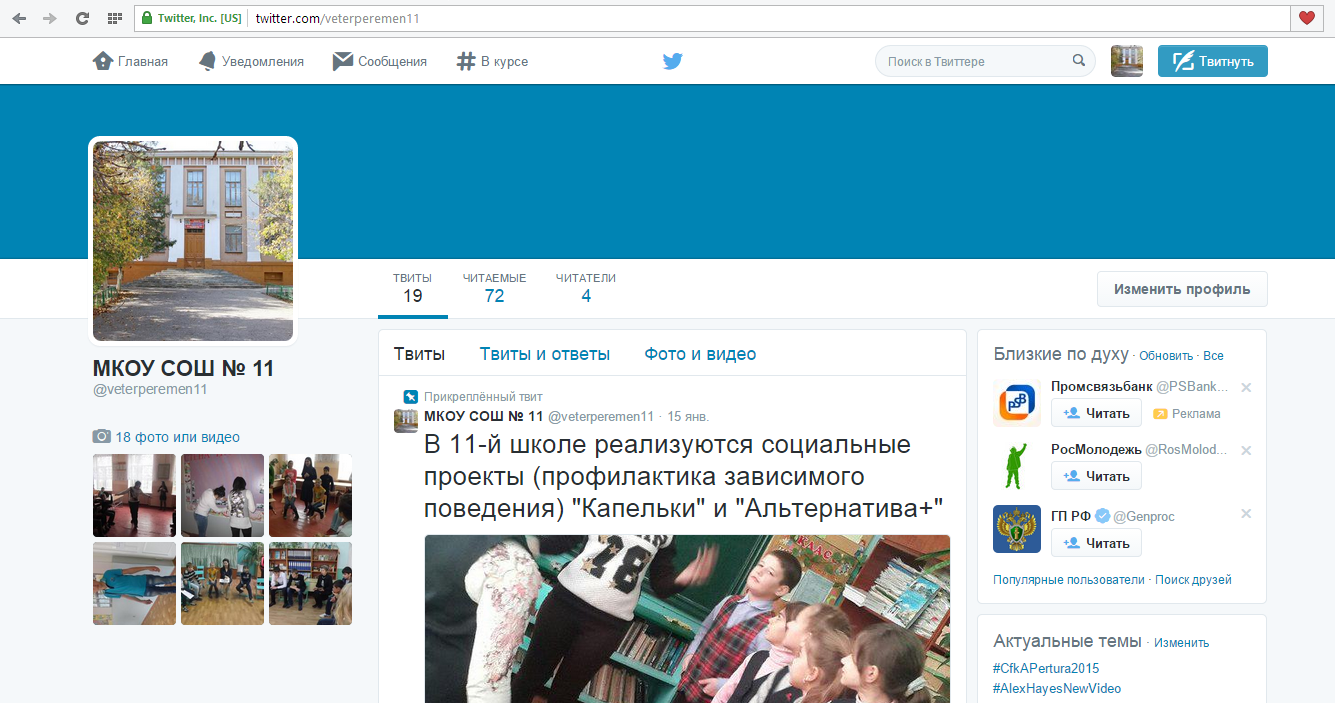Open first thumbnail in bottom row of the photo grid
This screenshot has height=703, width=1335.
coord(134,583)
